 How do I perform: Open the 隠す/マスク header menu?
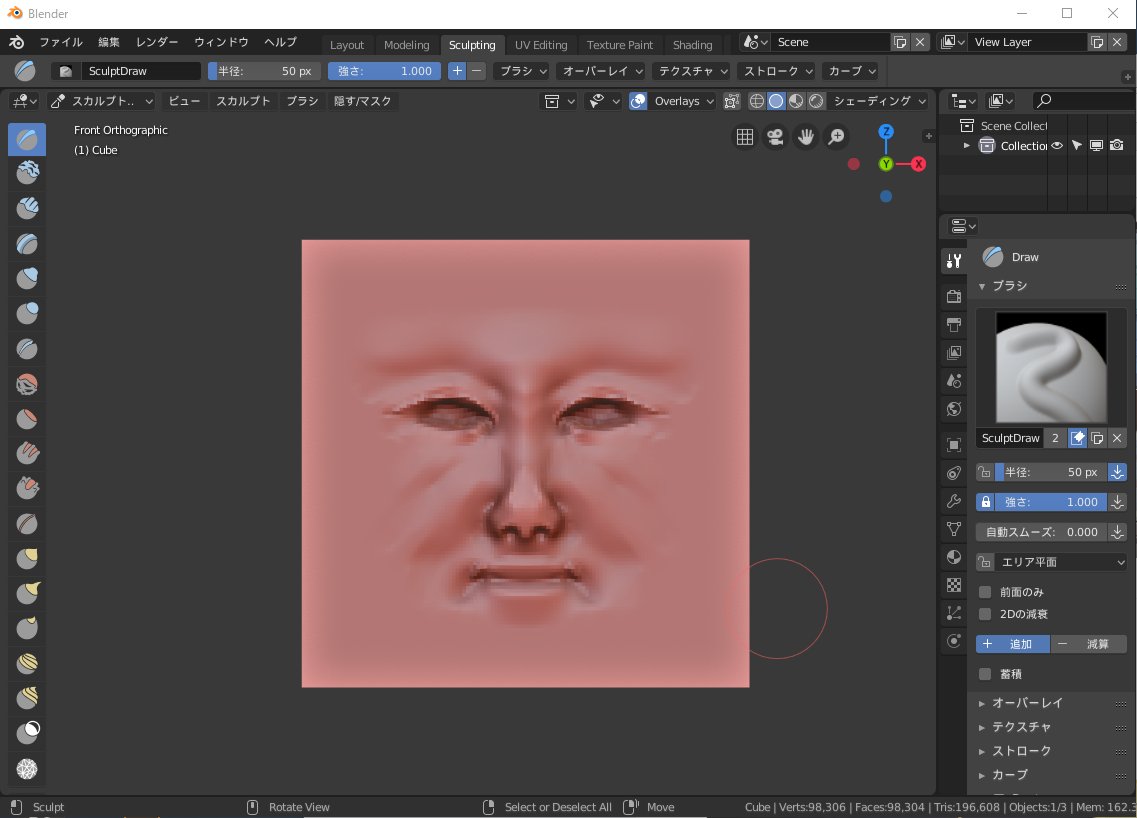coord(362,101)
